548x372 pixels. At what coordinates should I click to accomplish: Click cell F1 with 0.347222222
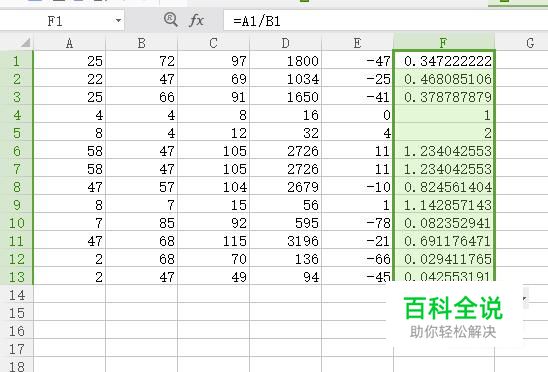pos(444,61)
